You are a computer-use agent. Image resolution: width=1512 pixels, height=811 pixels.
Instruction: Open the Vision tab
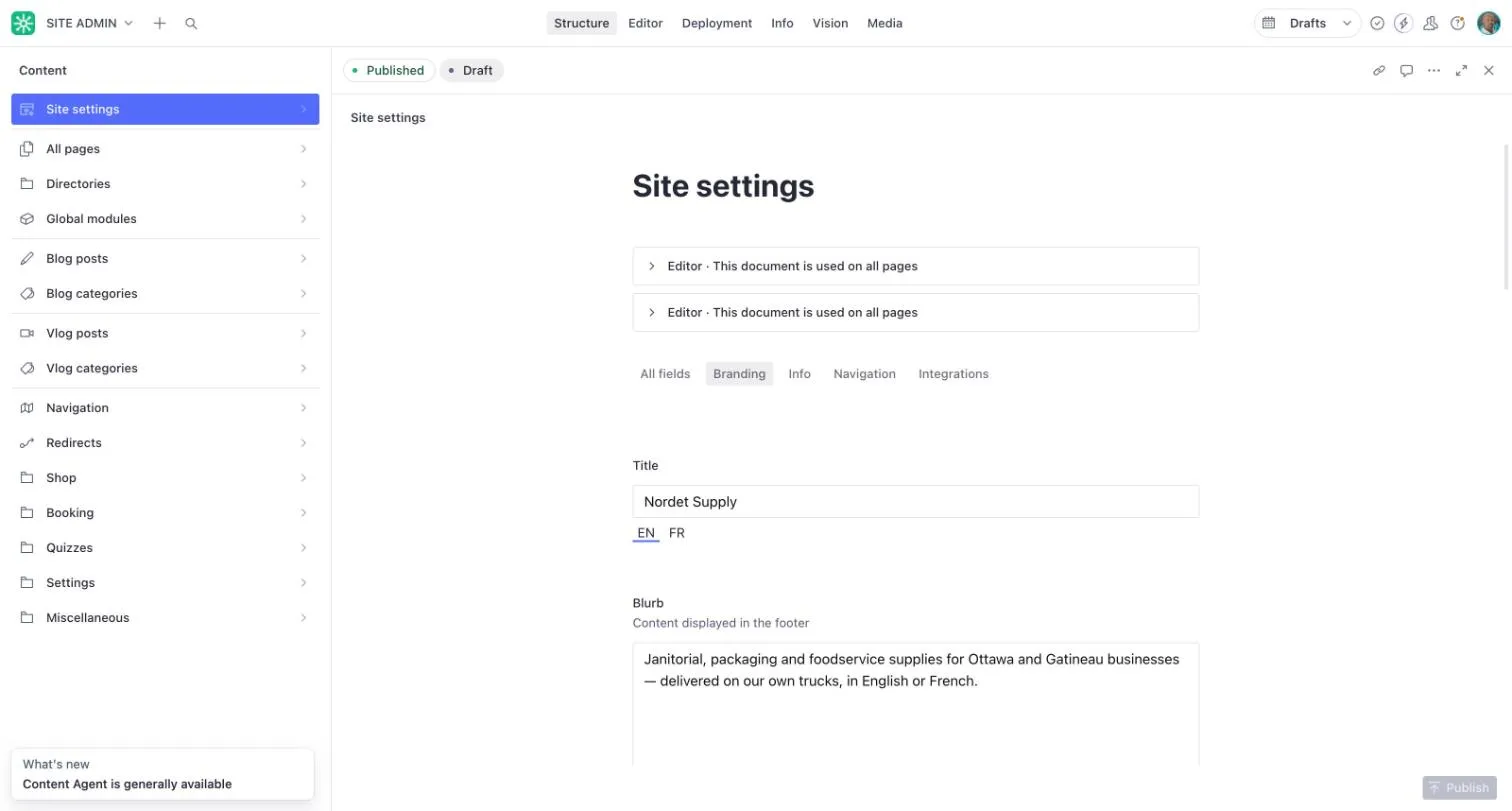coord(830,23)
